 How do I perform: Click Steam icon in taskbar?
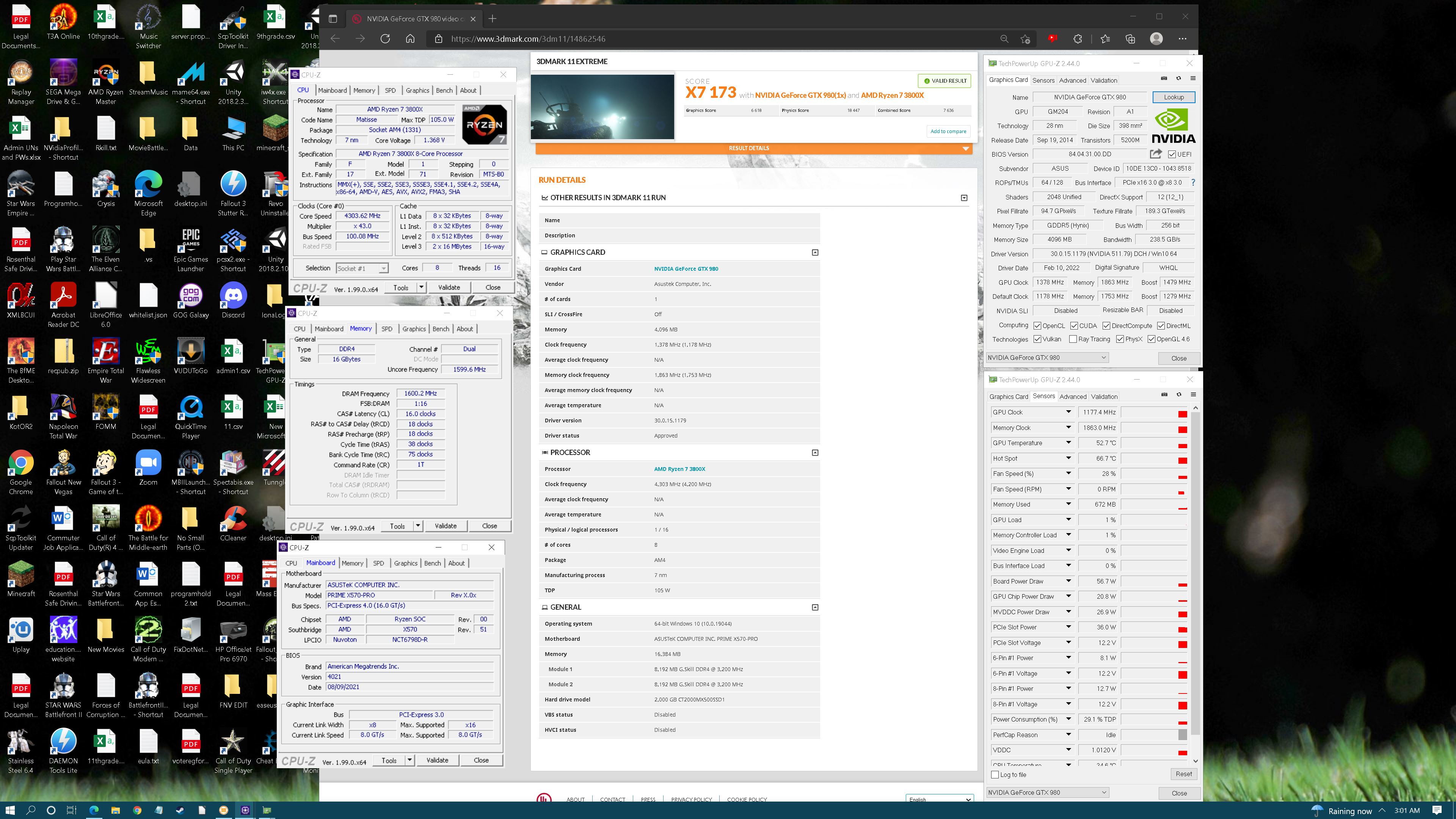click(180, 810)
